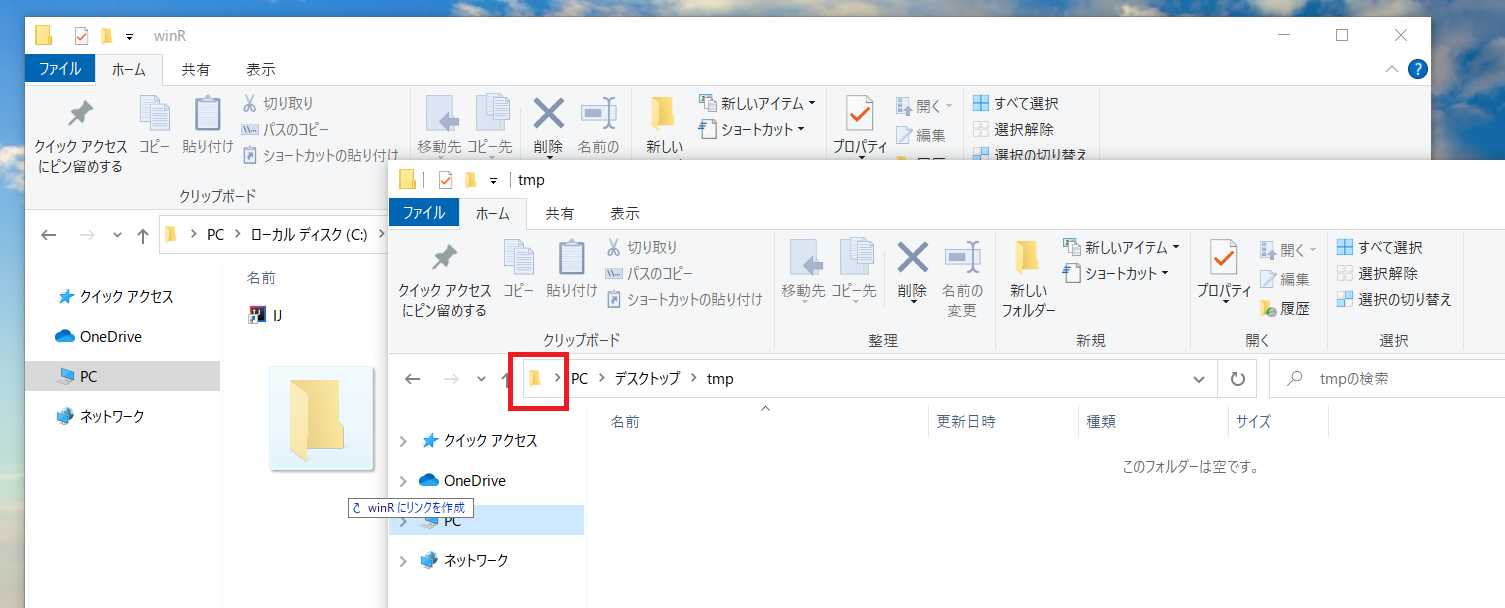Open the ファイル menu in the tmp window
The width and height of the screenshot is (1505, 608).
(x=423, y=213)
